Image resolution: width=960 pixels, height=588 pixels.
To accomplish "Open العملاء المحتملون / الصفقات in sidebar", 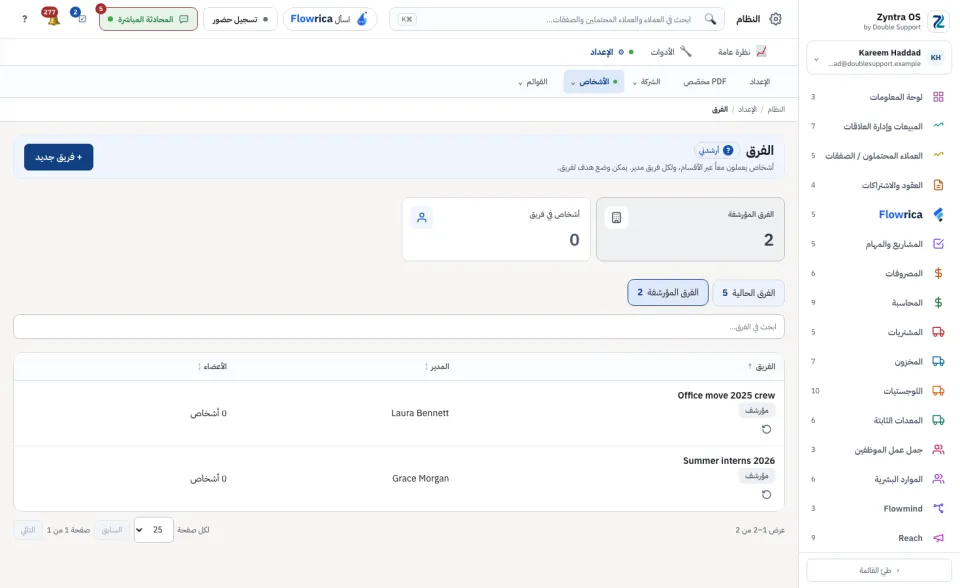I will pyautogui.click(x=879, y=156).
